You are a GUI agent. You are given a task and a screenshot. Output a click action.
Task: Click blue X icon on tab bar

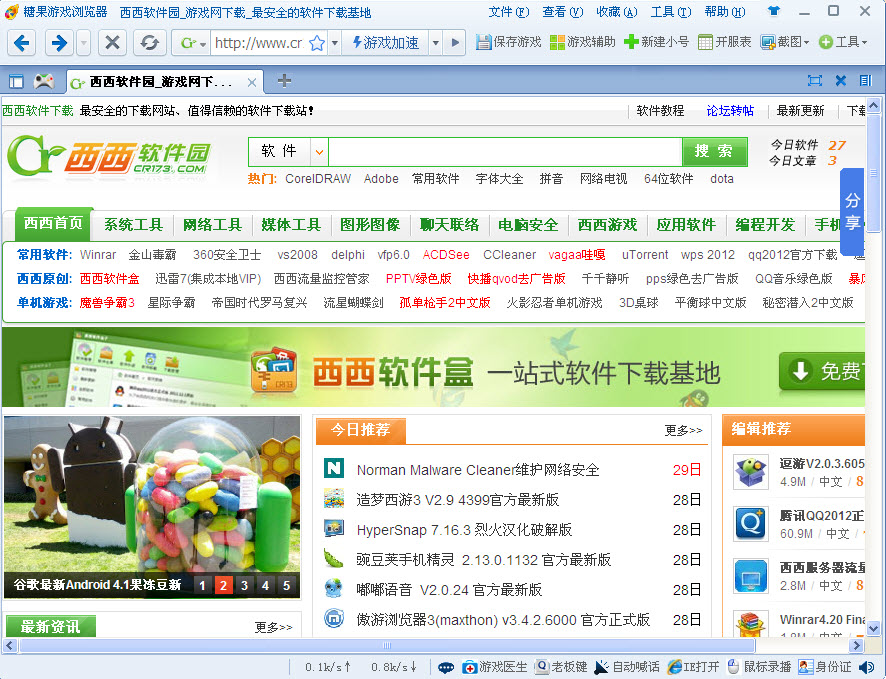pos(841,81)
